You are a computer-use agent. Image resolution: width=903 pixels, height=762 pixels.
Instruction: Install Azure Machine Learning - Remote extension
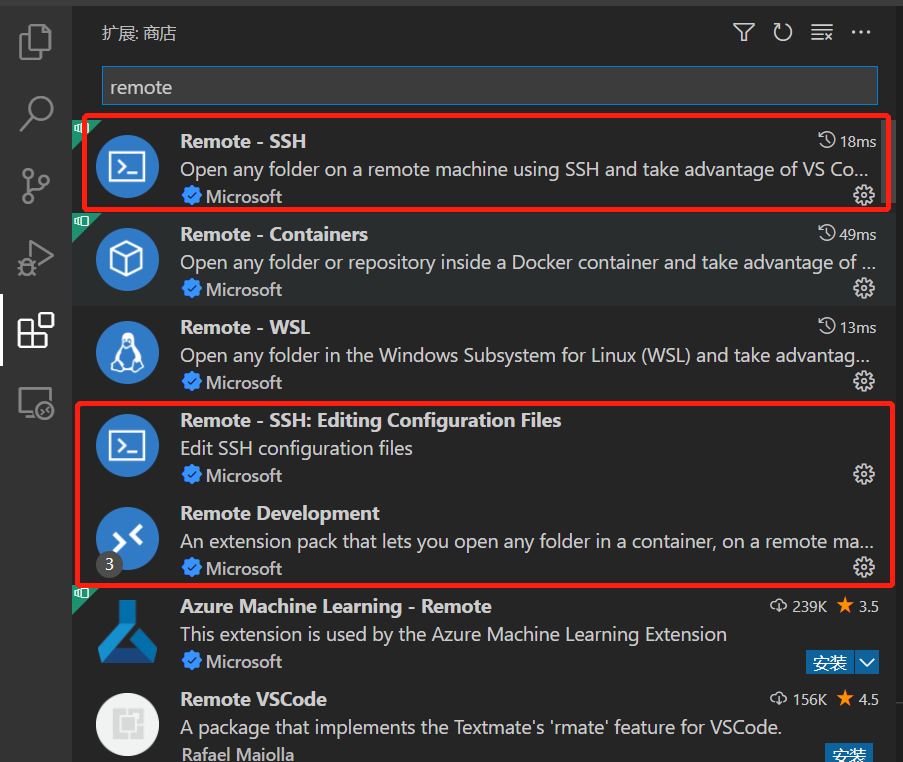pos(830,662)
